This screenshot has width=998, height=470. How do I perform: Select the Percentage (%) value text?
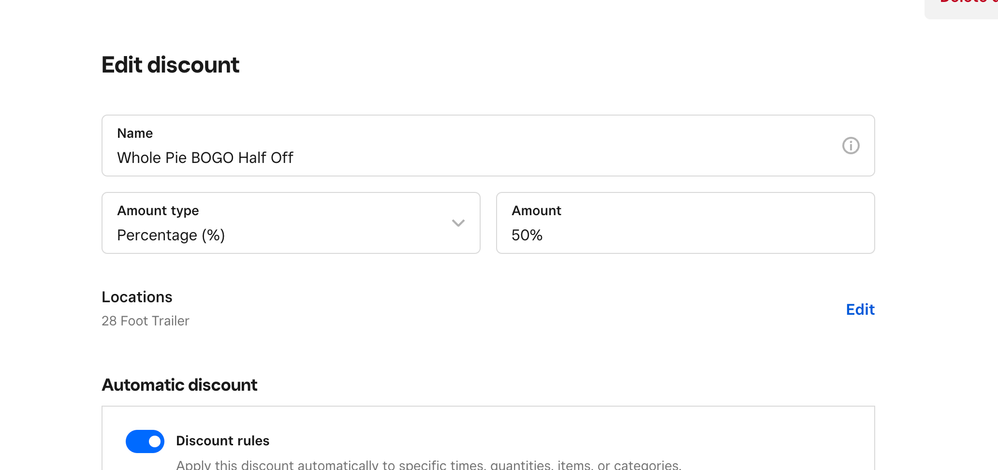pyautogui.click(x=171, y=236)
